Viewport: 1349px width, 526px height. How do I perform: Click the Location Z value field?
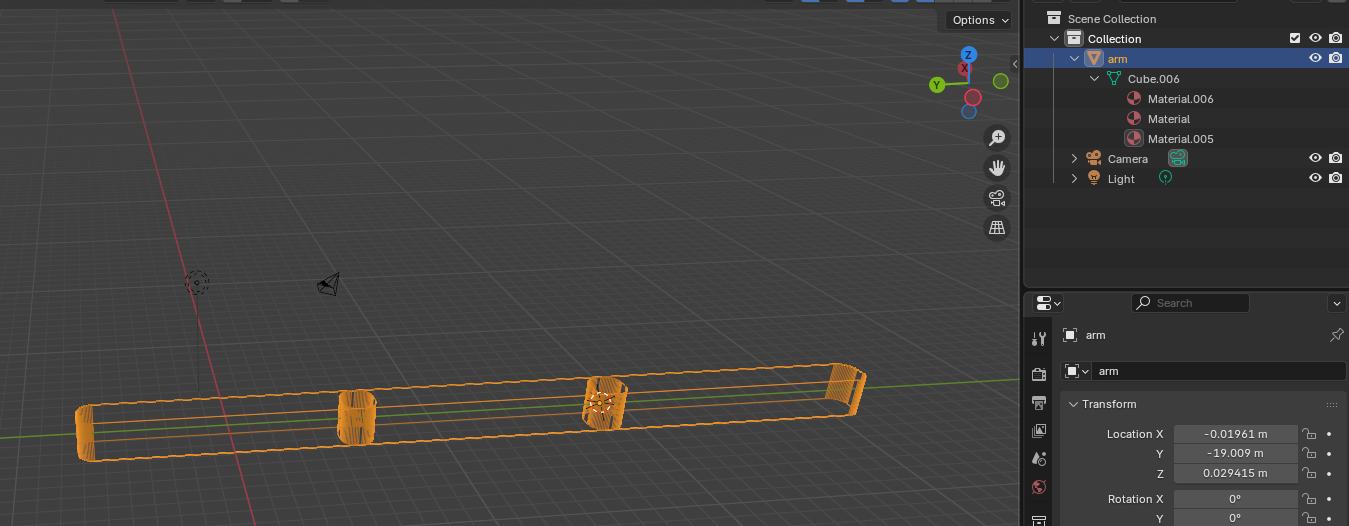pyautogui.click(x=1235, y=473)
